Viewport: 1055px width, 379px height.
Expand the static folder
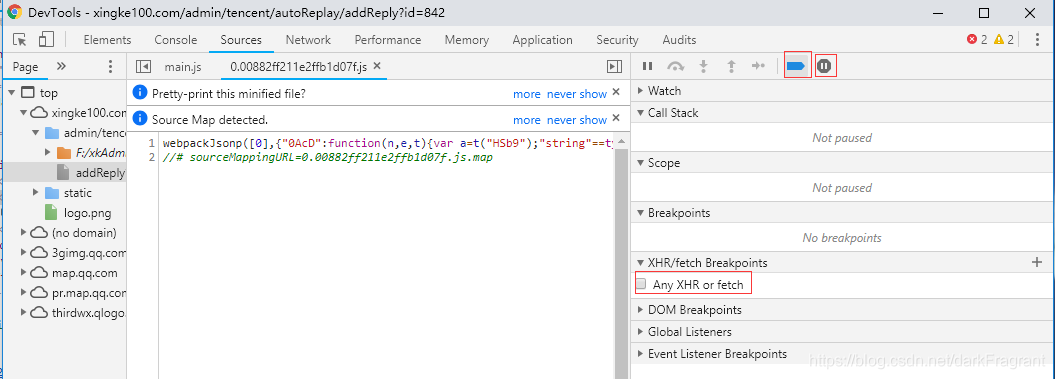(x=36, y=193)
